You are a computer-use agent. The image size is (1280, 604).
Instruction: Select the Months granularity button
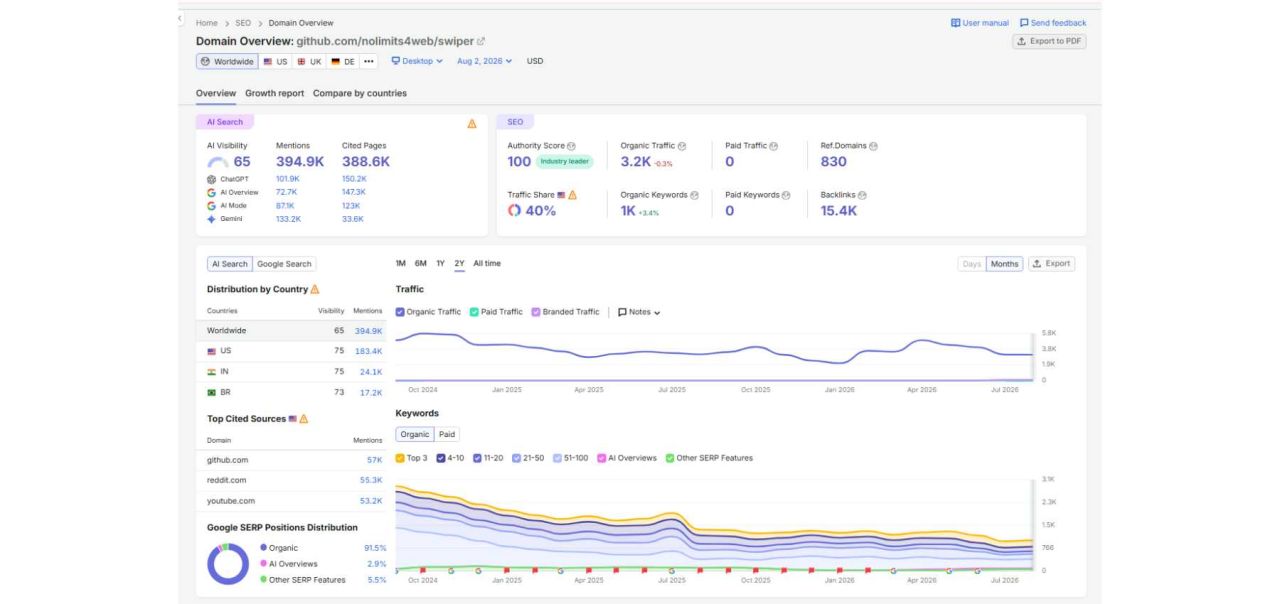click(1004, 264)
